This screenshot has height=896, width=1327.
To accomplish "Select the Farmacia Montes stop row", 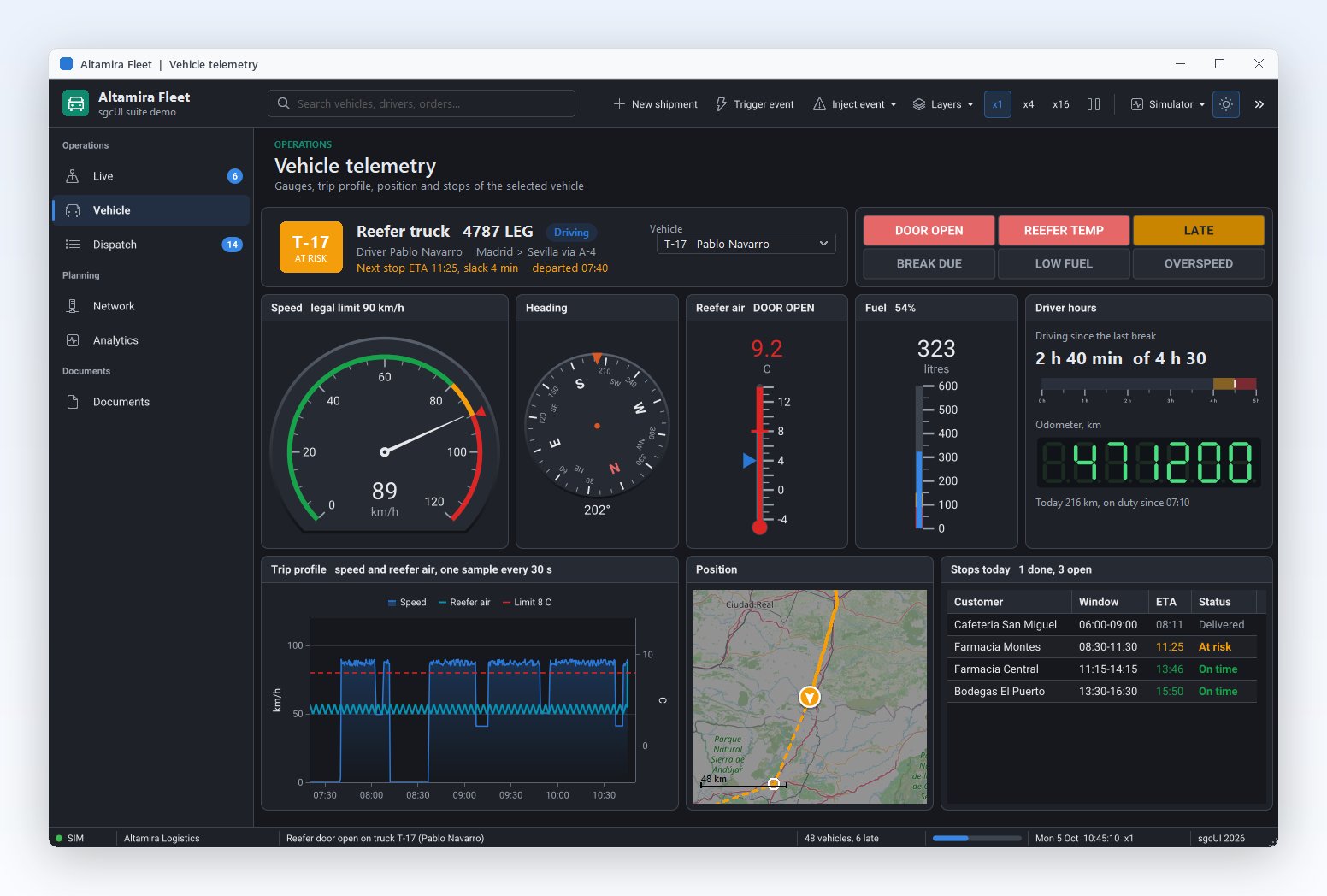I will 1101,647.
